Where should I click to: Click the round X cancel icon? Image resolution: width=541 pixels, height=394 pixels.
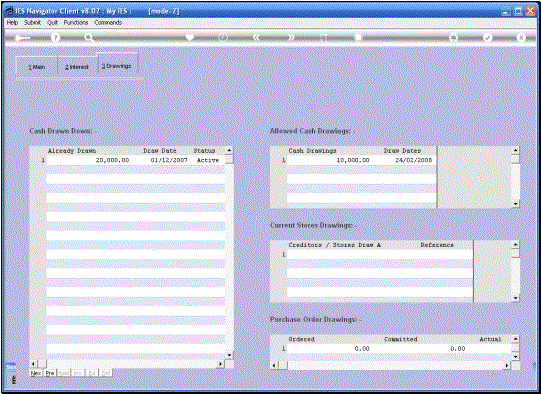(x=521, y=37)
